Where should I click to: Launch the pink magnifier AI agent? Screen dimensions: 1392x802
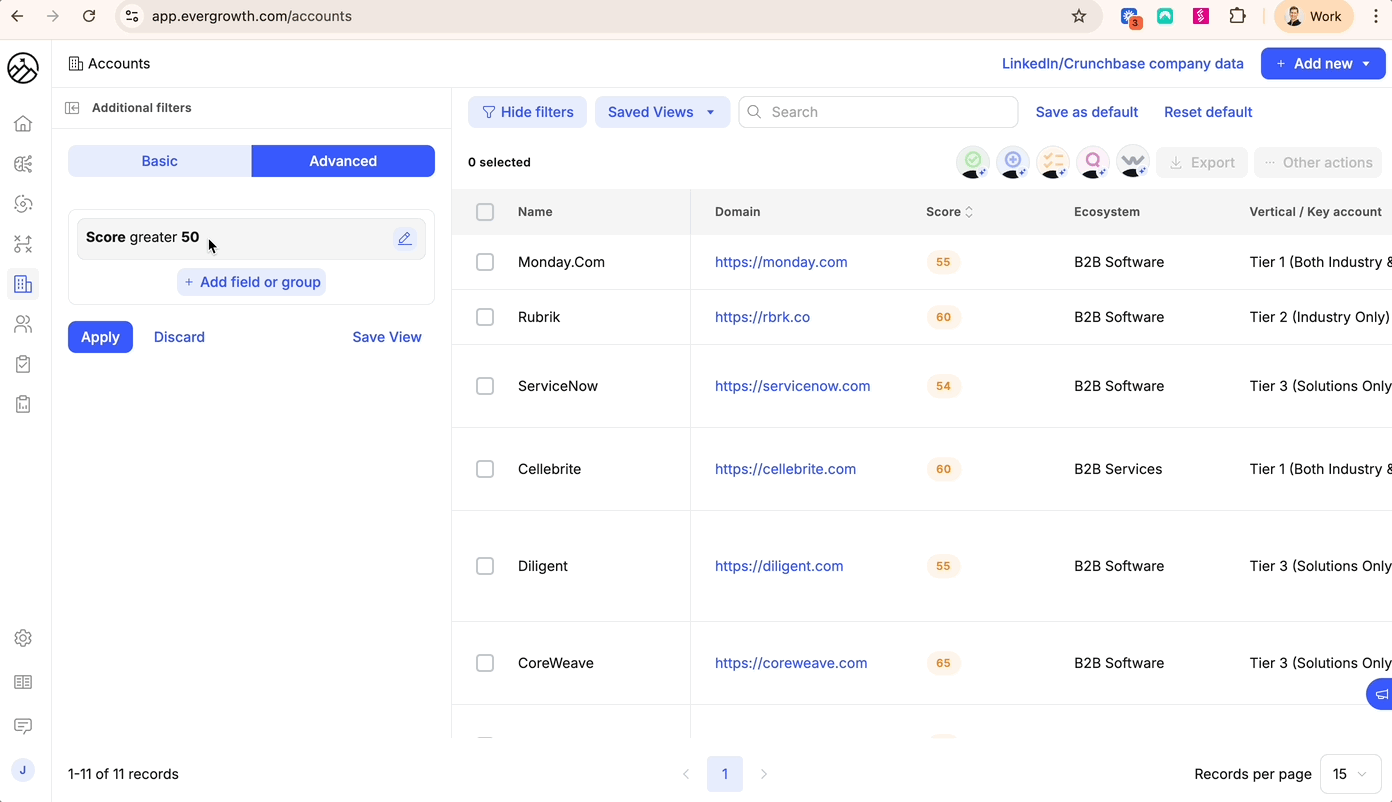[x=1092, y=162]
